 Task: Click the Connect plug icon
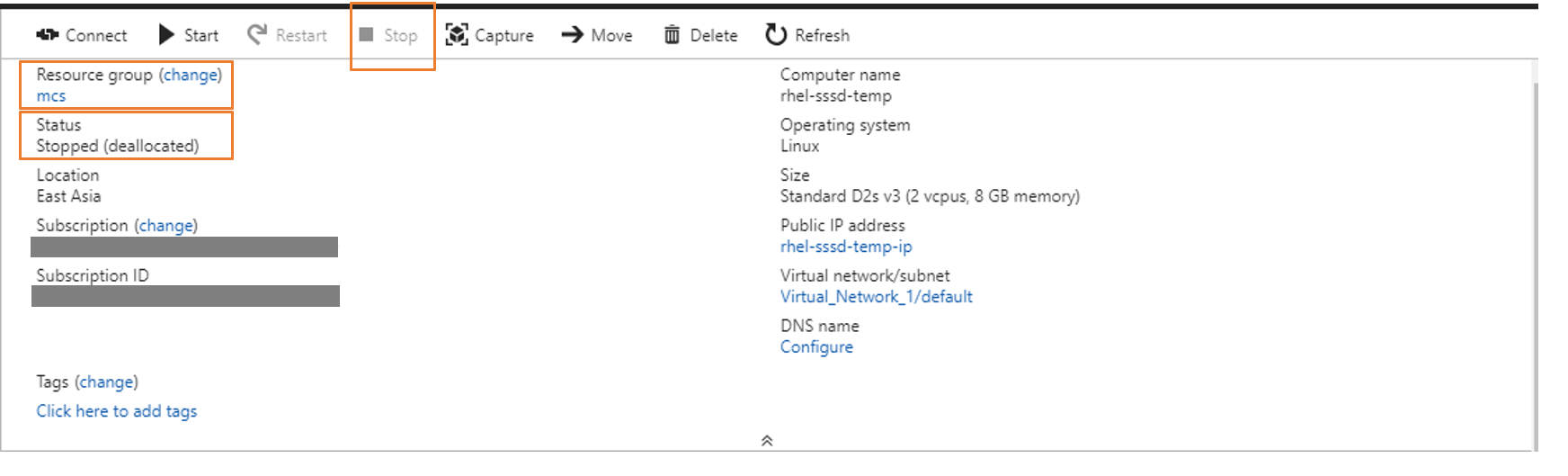click(47, 35)
